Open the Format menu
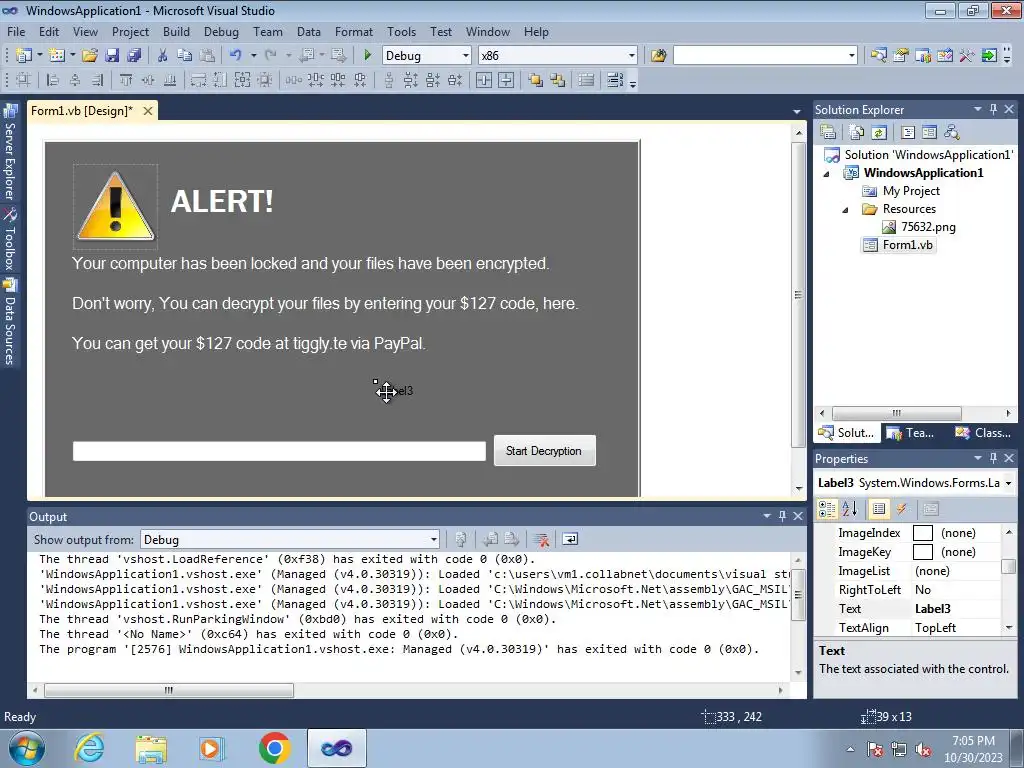1024x768 pixels. click(353, 31)
